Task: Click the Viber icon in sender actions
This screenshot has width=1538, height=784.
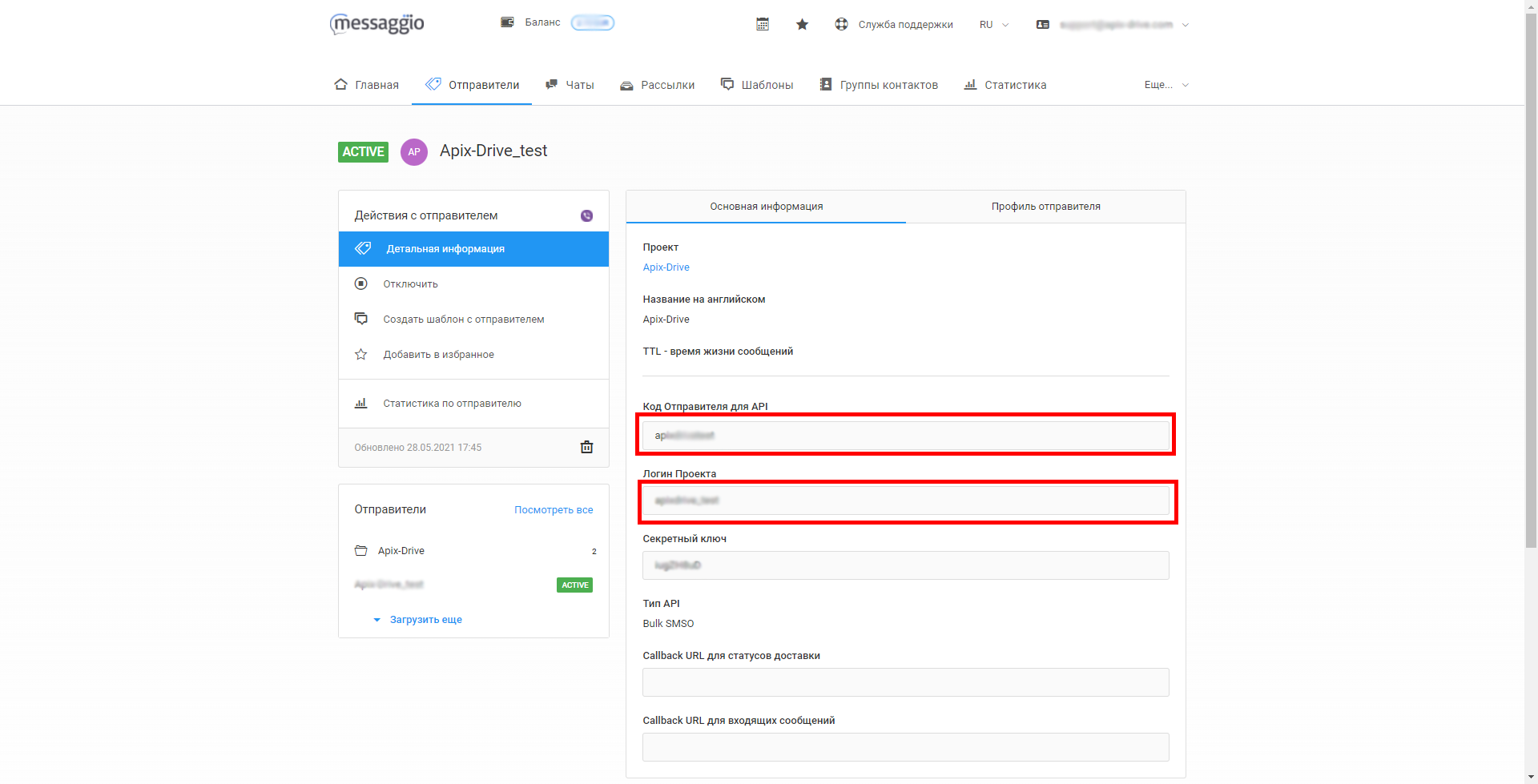Action: 586,215
